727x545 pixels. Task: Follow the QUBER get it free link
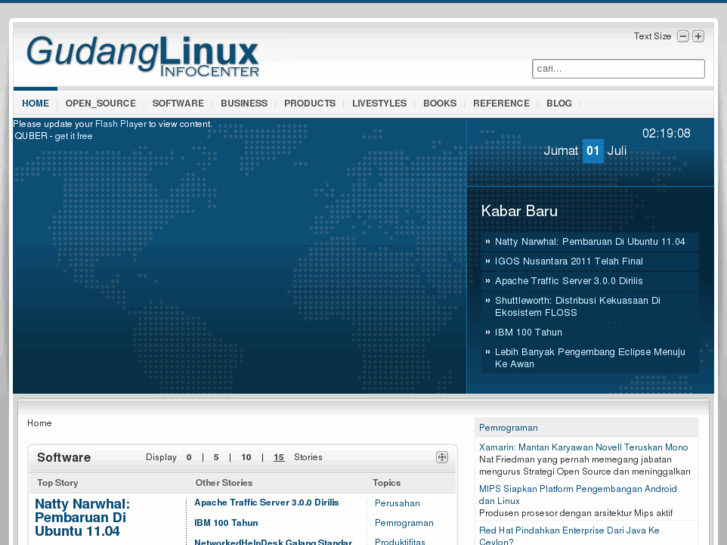pos(53,136)
